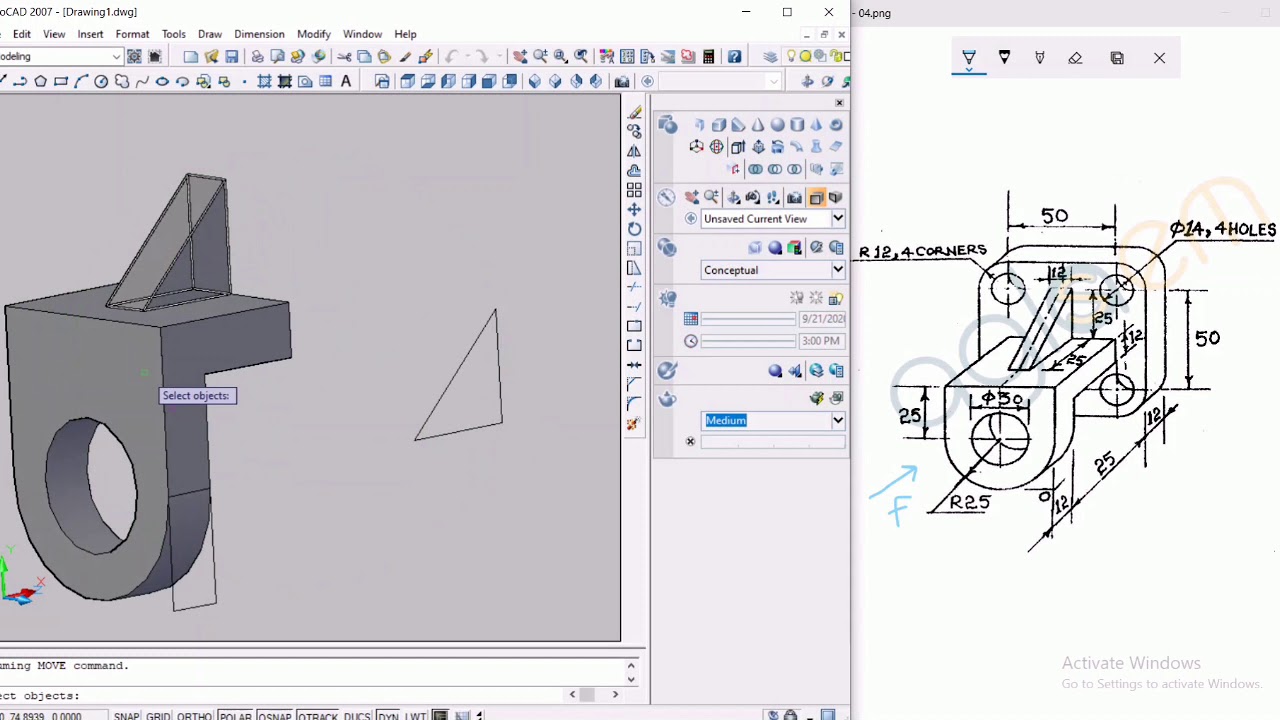The image size is (1280, 720).
Task: Open the Tools menu
Action: point(174,34)
